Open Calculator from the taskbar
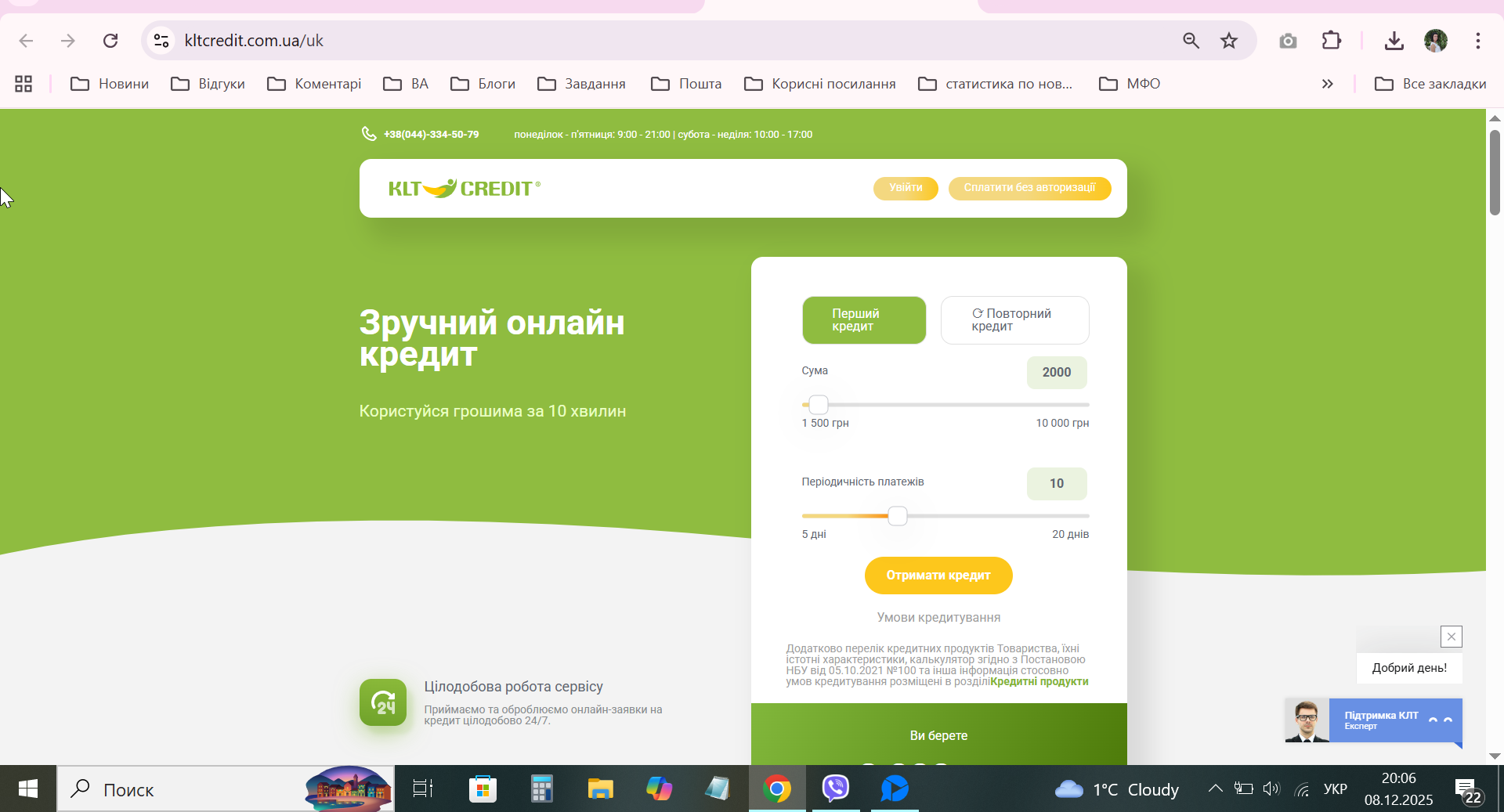1504x812 pixels. click(541, 789)
